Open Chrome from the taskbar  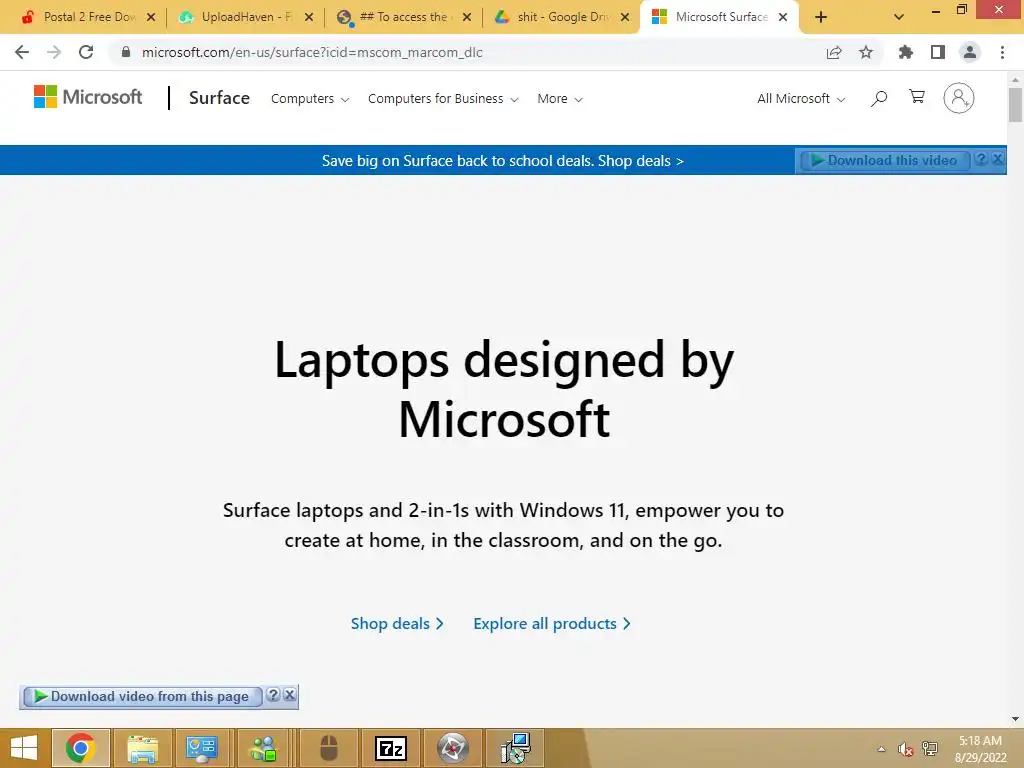pyautogui.click(x=80, y=748)
